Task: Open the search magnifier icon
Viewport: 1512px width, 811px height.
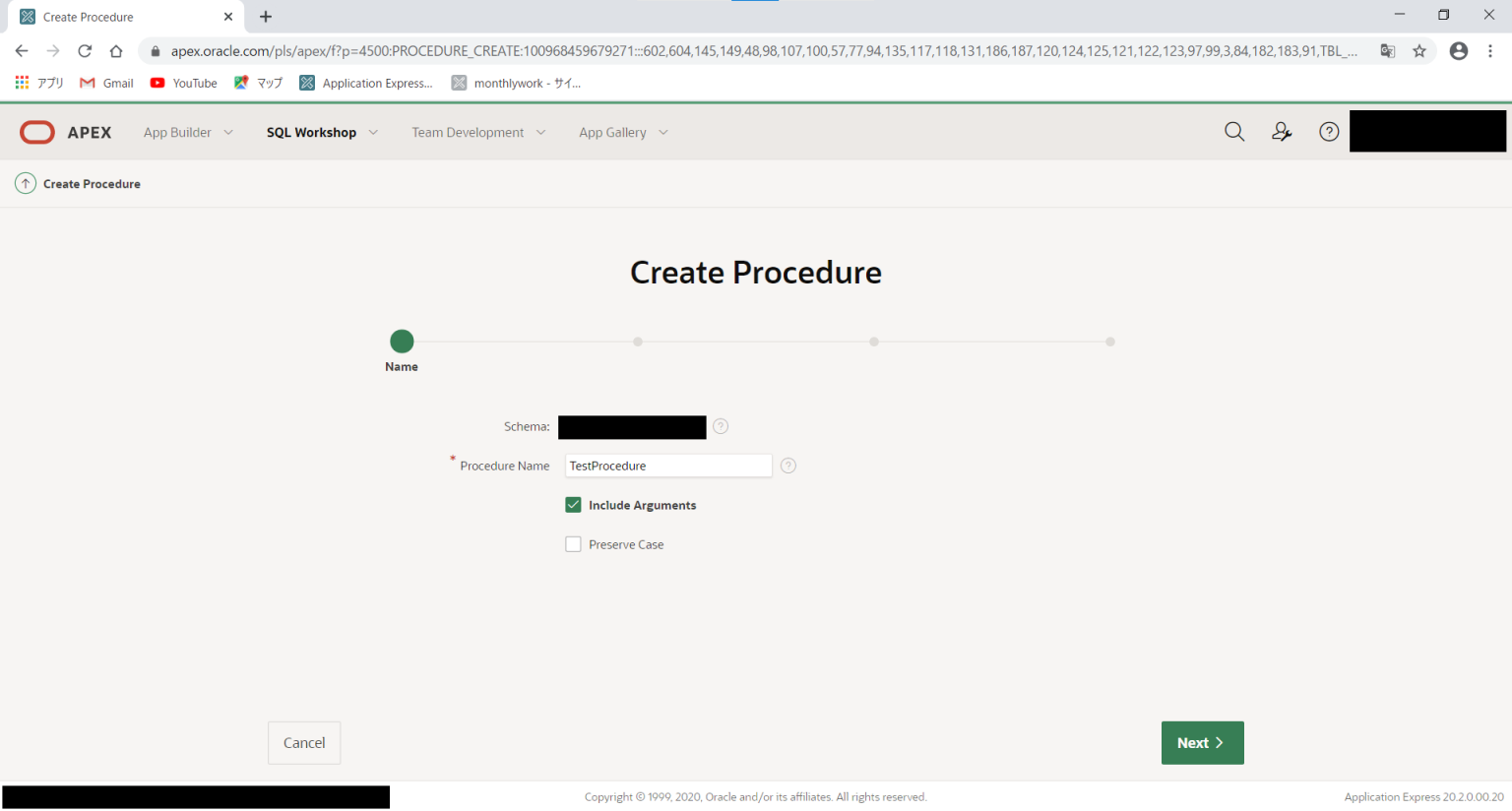Action: click(x=1233, y=132)
